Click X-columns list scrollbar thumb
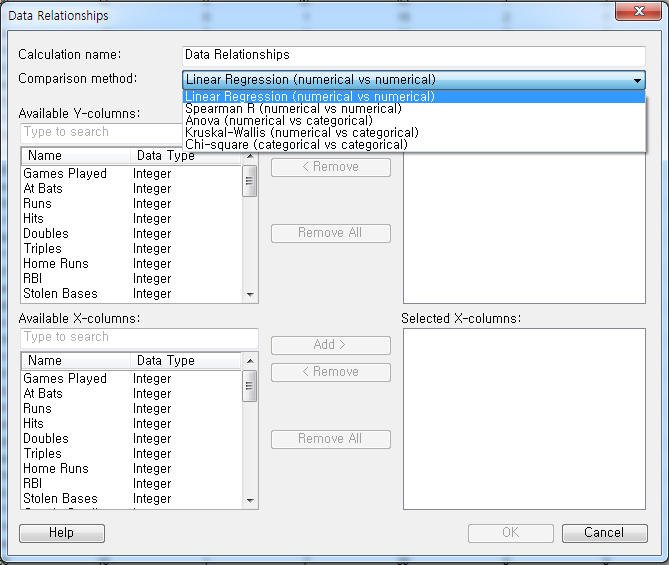The width and height of the screenshot is (669, 565). pos(250,386)
